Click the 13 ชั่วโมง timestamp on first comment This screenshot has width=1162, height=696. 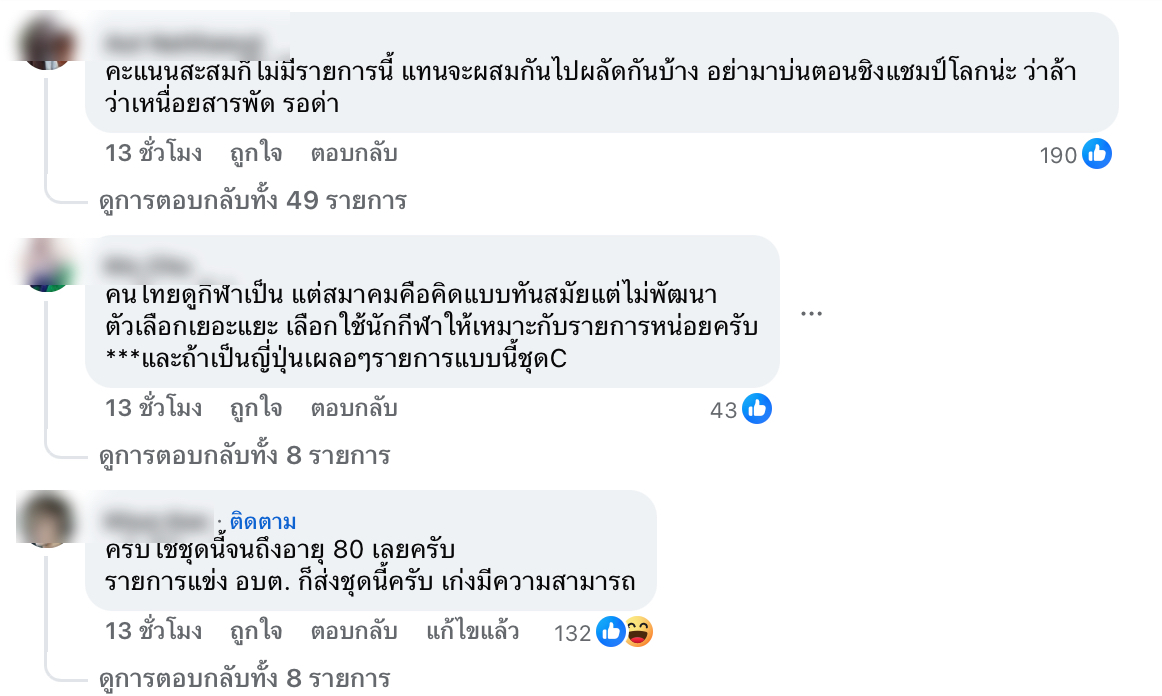(153, 153)
